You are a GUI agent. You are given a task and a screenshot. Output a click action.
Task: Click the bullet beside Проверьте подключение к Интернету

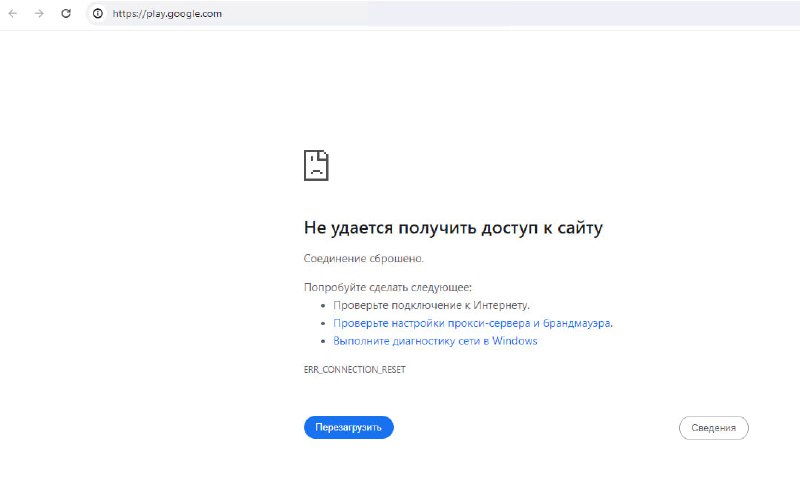(323, 305)
